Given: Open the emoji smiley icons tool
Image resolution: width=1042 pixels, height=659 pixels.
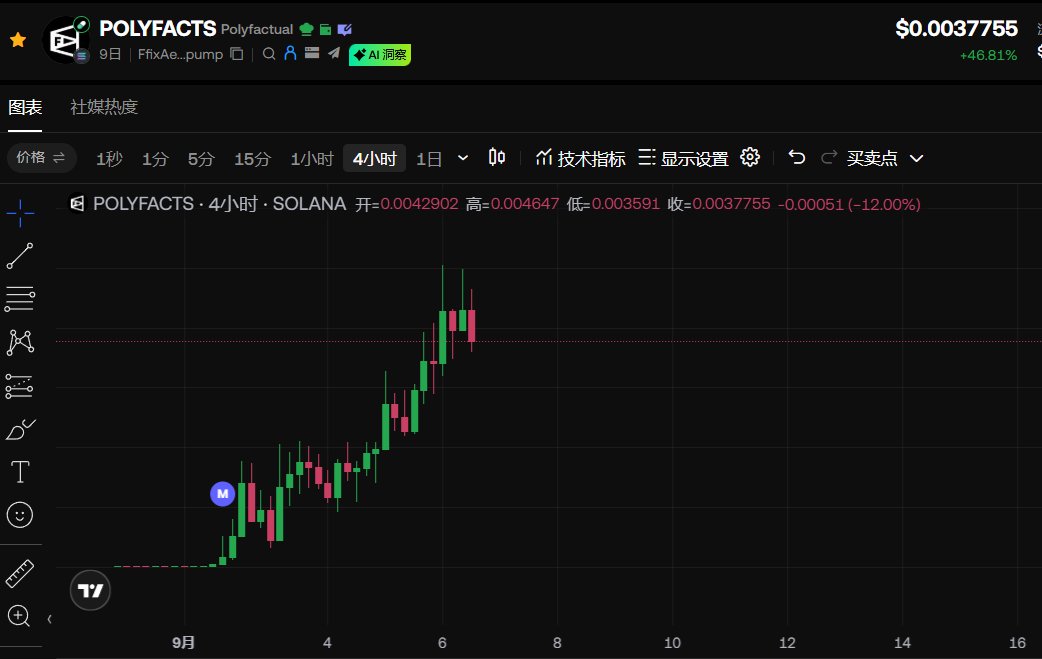Looking at the screenshot, I should point(20,515).
